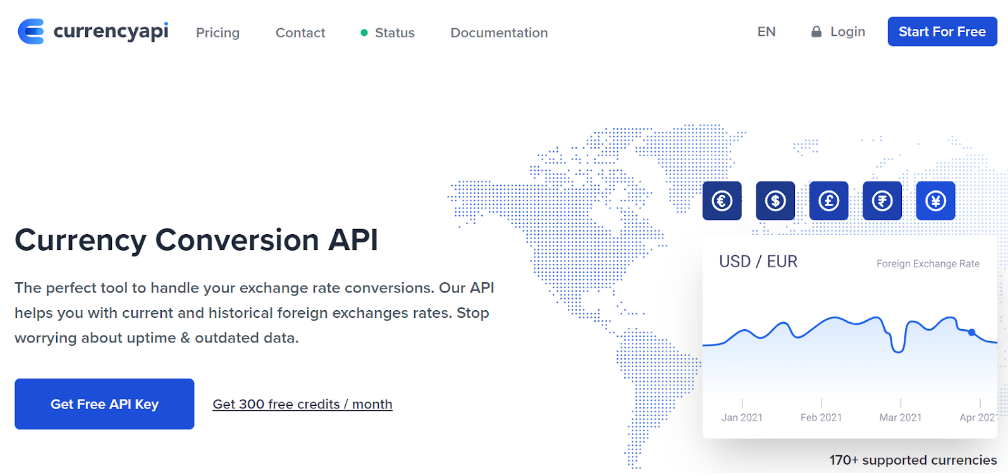Screen dimensions: 1008x476
Task: Click the green Status indicator dot
Action: coord(364,32)
